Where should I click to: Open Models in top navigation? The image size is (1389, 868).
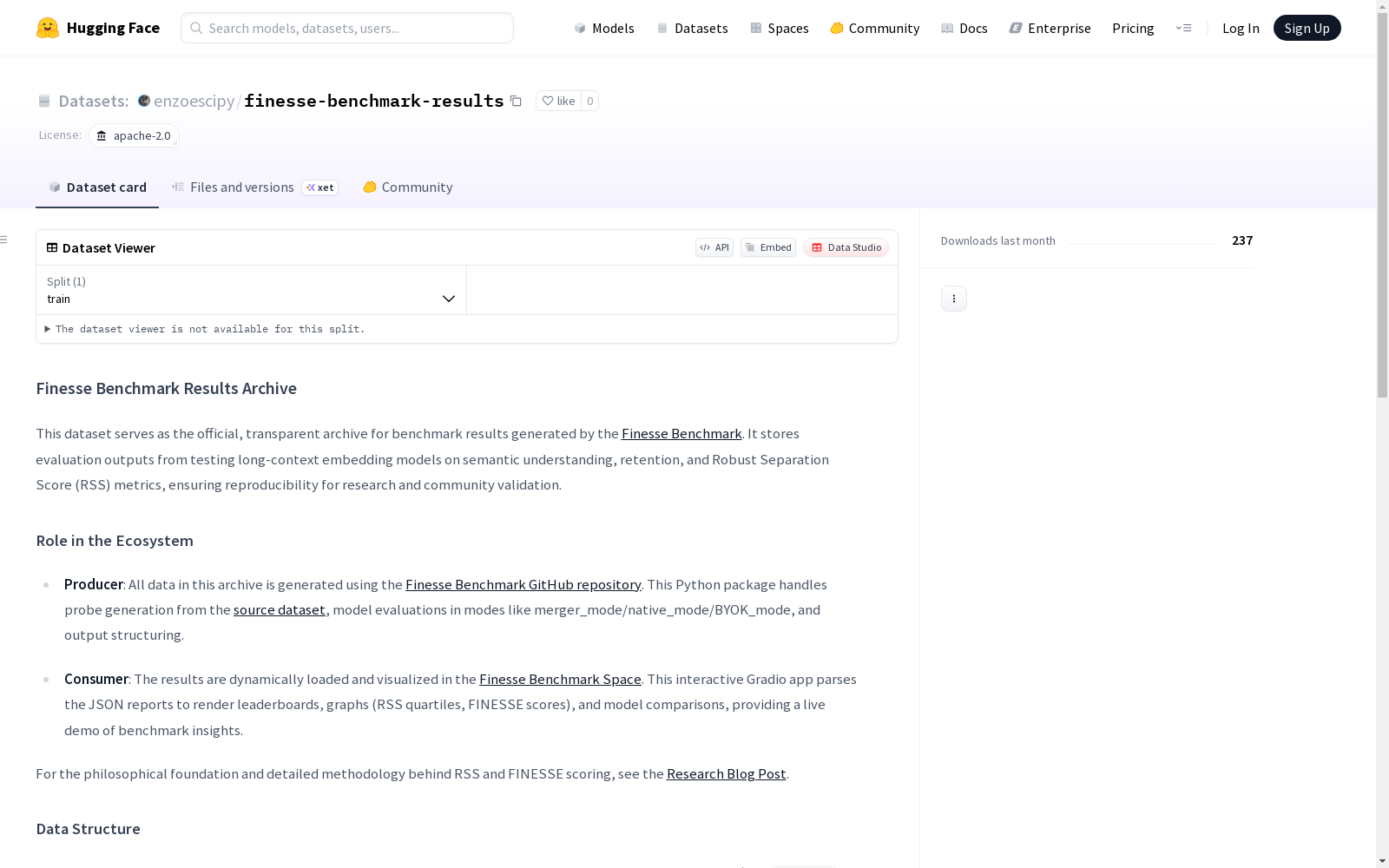pos(604,28)
